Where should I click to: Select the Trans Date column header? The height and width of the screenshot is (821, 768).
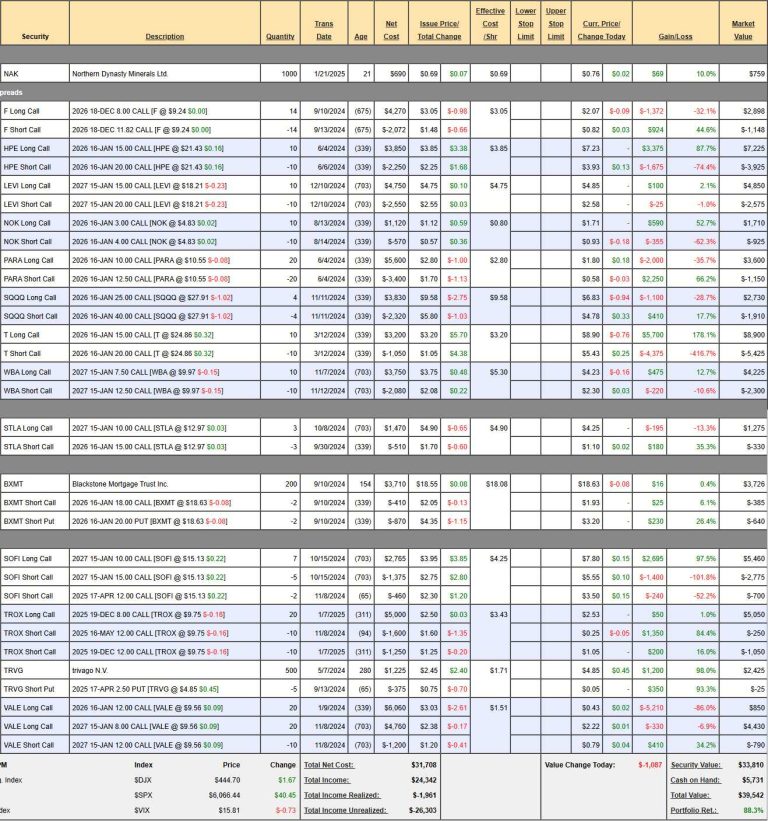(324, 30)
